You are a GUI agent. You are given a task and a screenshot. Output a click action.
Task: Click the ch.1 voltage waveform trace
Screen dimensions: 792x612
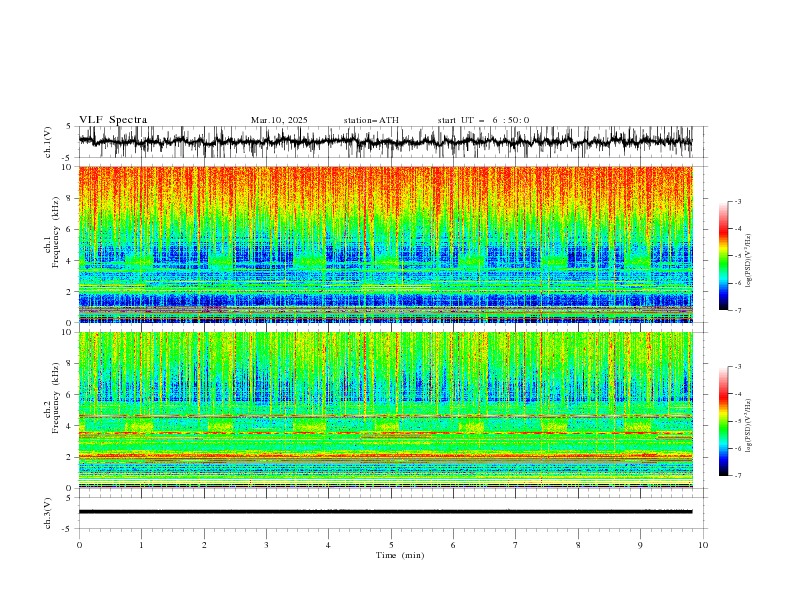385,142
